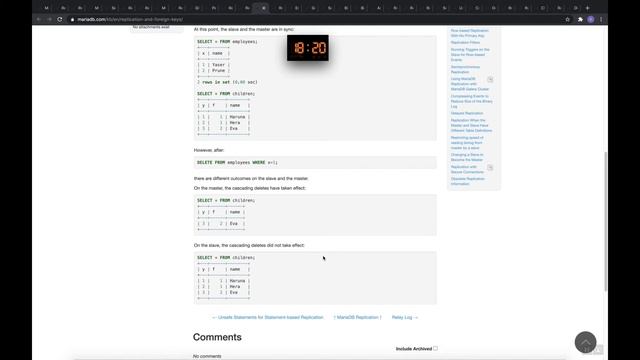This screenshot has width=640, height=360.
Task: Click the '2 rows in set' result line
Action: pos(227,82)
